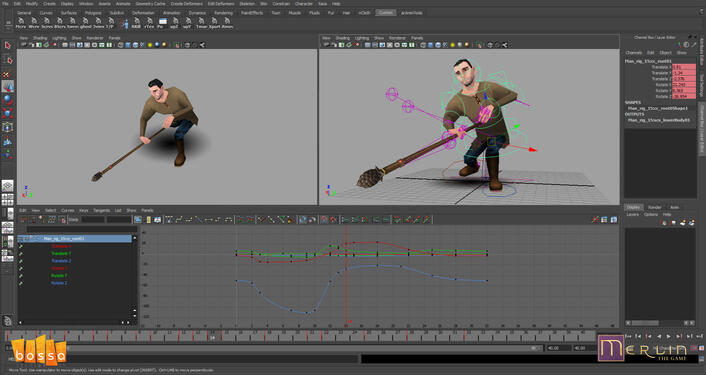The width and height of the screenshot is (706, 375).
Task: Choose the Scale tool cube icon
Action: tap(8, 113)
